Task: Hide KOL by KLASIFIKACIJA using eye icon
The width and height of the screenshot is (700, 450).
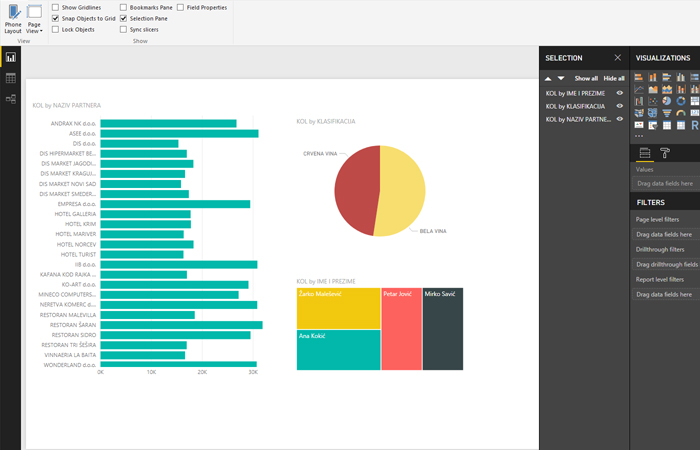Action: point(620,106)
